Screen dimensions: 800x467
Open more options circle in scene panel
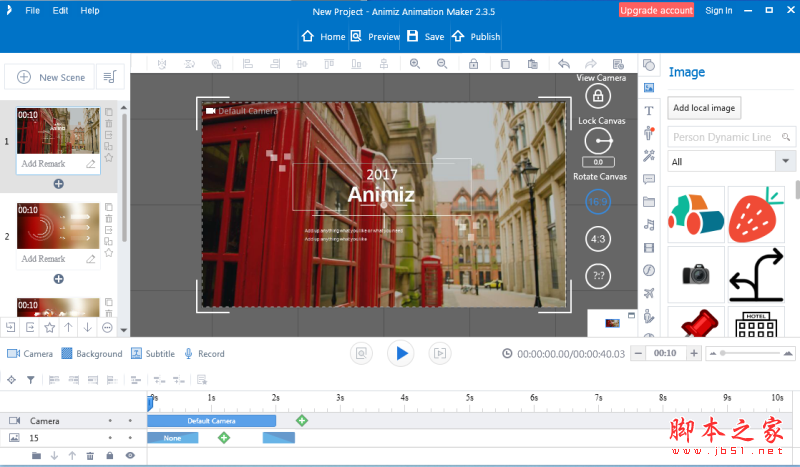click(107, 328)
